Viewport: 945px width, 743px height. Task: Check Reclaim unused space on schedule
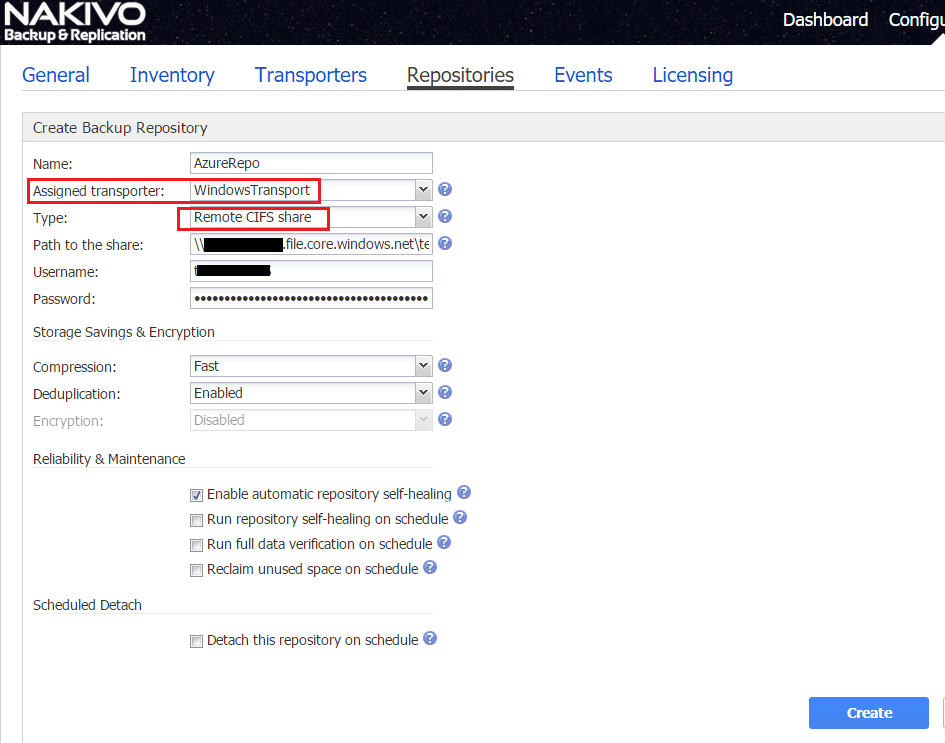click(x=196, y=570)
